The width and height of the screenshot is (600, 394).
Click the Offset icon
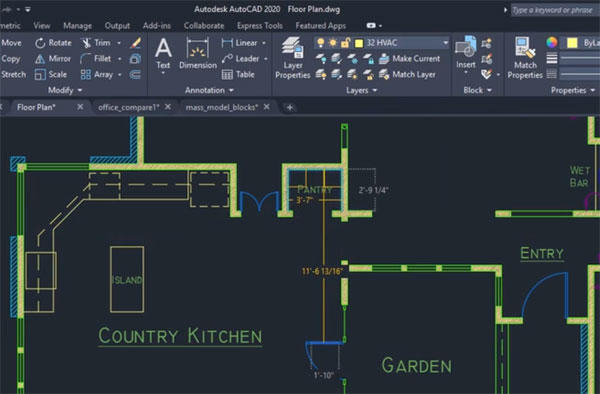click(x=135, y=74)
